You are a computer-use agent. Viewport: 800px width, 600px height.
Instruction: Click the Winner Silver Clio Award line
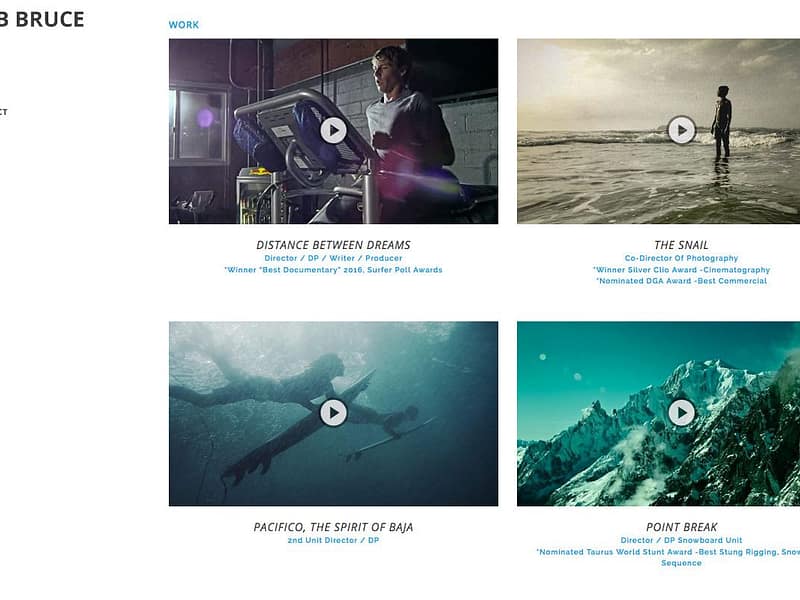click(x=681, y=270)
